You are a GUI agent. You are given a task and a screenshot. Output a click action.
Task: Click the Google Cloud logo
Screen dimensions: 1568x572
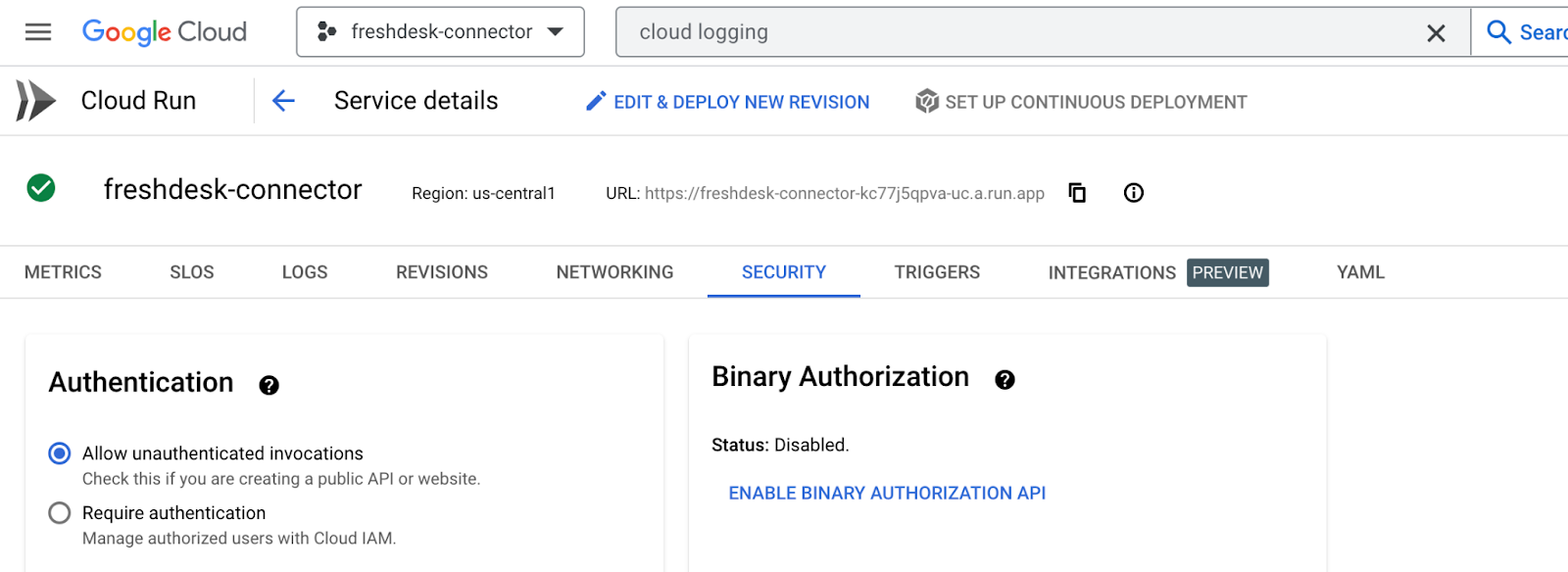pyautogui.click(x=165, y=32)
